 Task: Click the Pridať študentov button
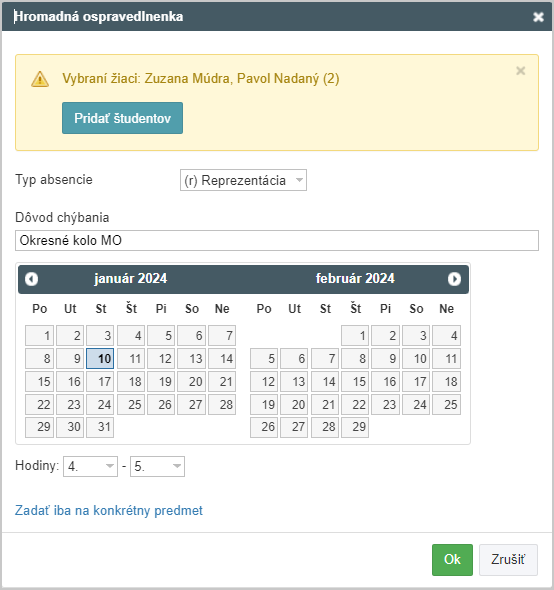(x=122, y=118)
